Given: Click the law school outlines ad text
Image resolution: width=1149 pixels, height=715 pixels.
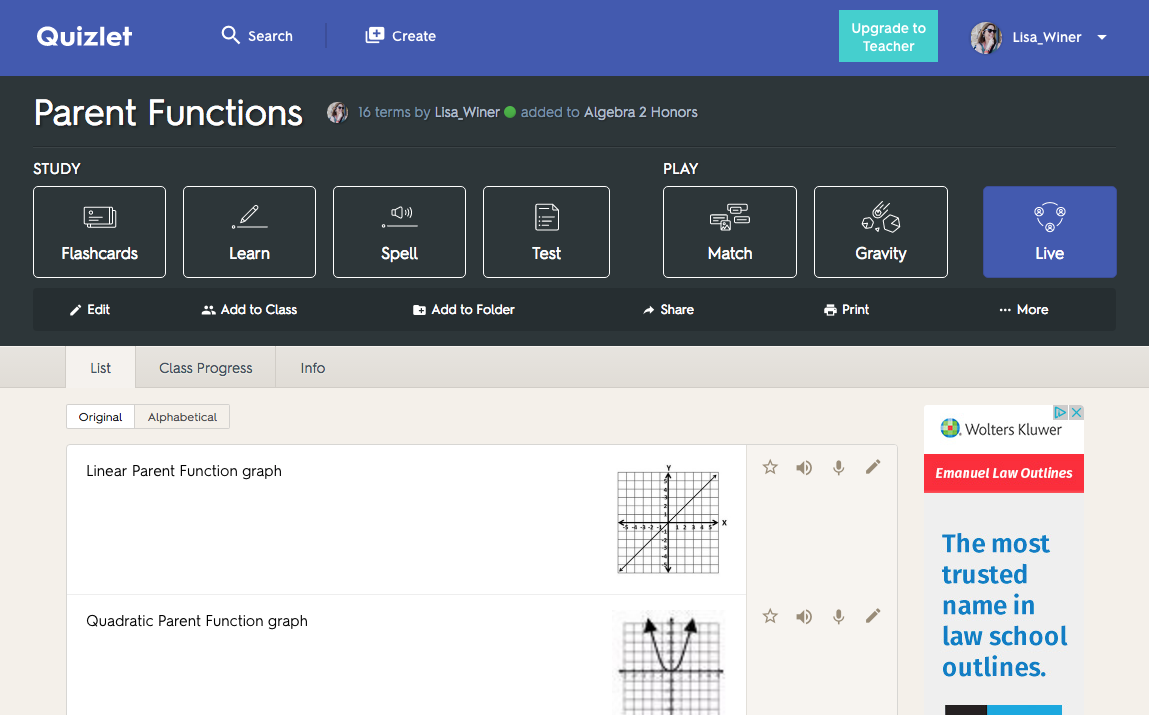Looking at the screenshot, I should (x=1005, y=605).
